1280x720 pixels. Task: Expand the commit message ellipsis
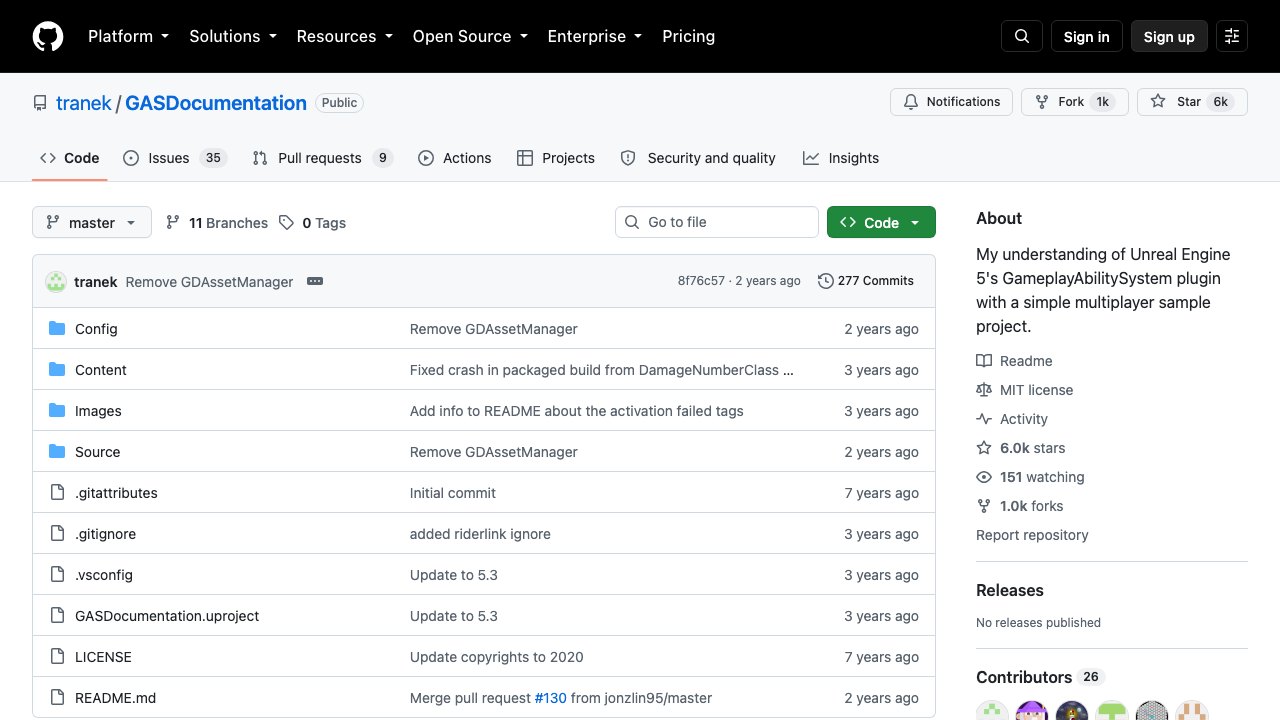coord(315,281)
